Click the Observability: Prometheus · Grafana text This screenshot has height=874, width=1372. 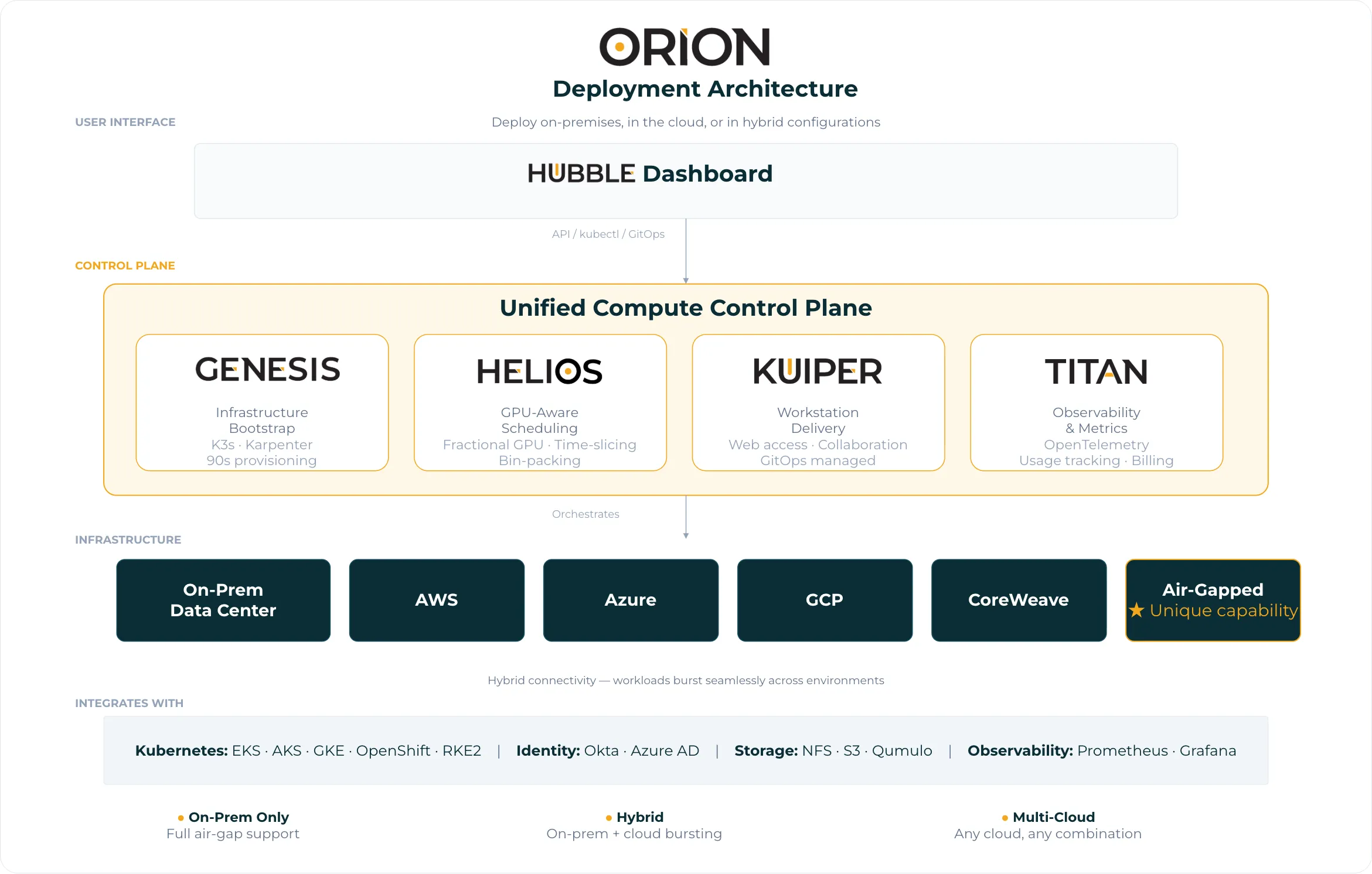pos(1102,751)
